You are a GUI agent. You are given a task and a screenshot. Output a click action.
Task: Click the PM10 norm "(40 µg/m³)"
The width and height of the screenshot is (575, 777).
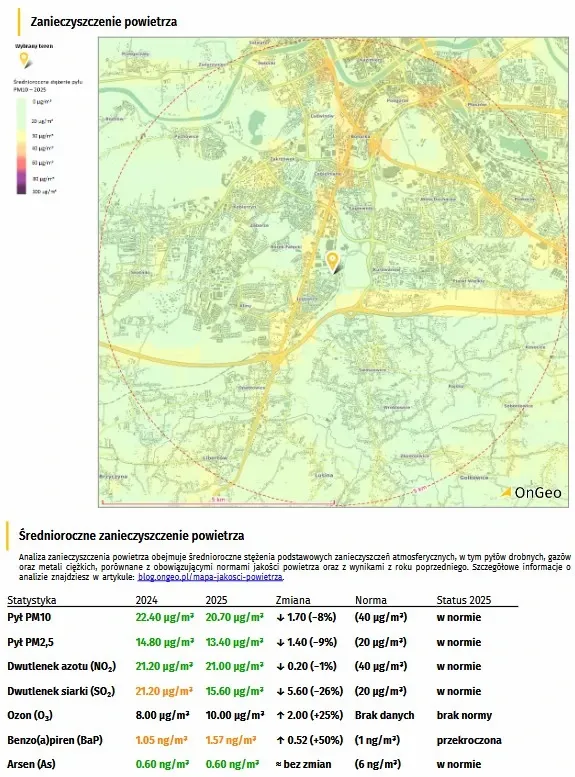(381, 617)
